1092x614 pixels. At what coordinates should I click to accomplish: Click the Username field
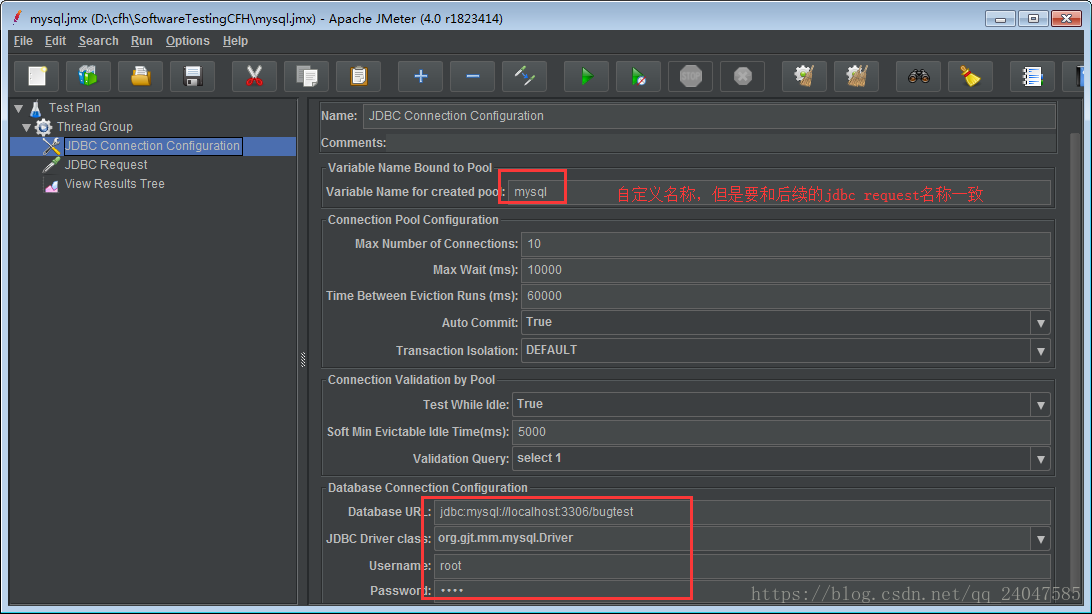pos(742,566)
